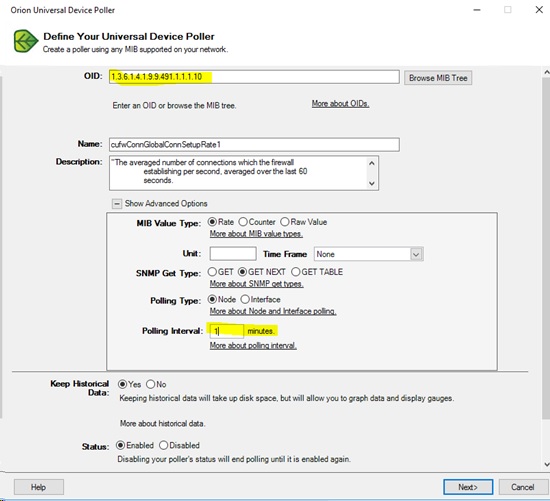Click the green leaf poller logo icon
The width and height of the screenshot is (550, 501).
(26, 41)
